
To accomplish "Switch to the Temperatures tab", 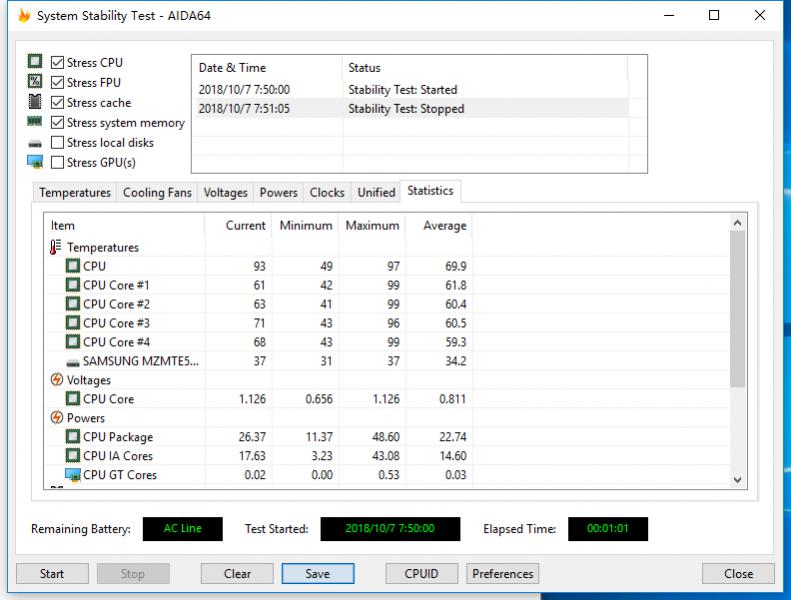I will pos(75,192).
